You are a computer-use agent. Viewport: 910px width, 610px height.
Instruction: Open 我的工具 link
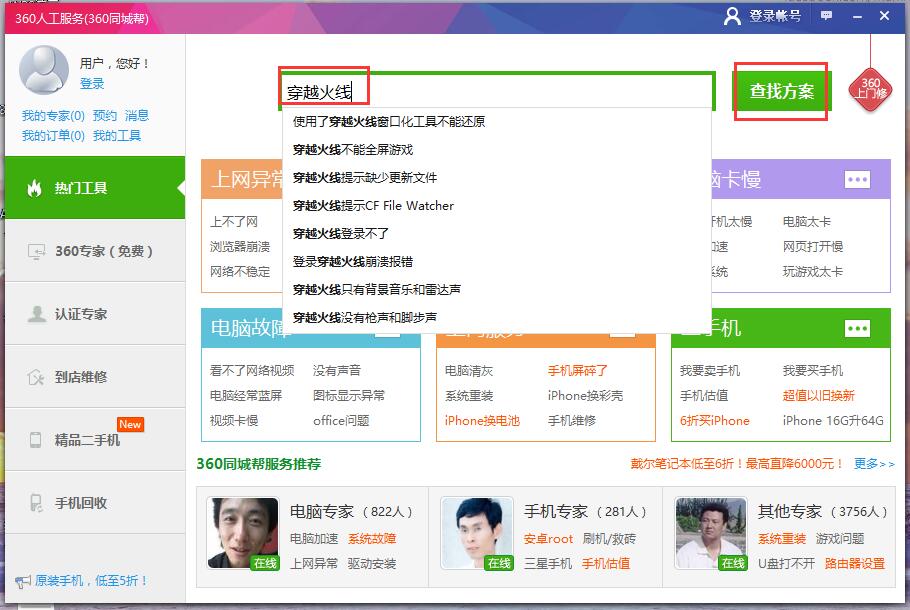(x=117, y=136)
